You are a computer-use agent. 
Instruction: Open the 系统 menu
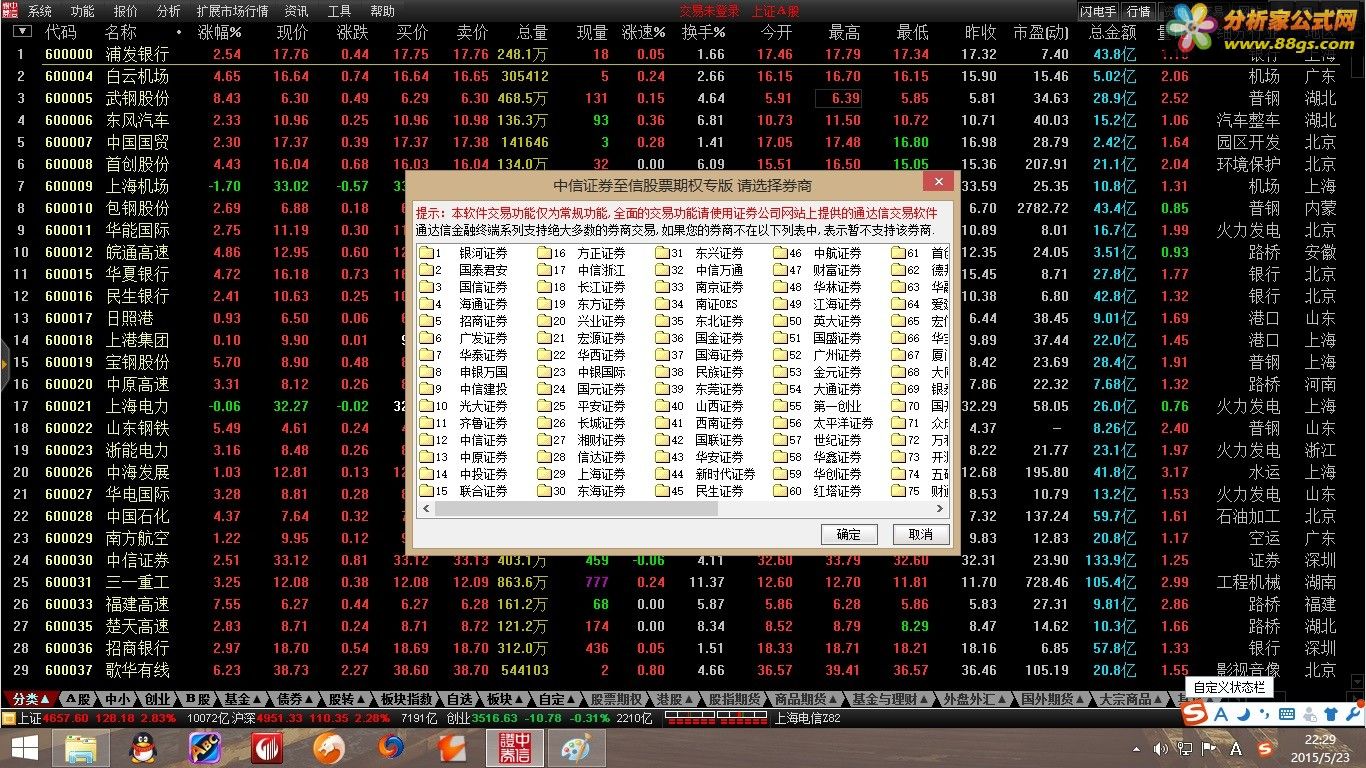click(40, 11)
